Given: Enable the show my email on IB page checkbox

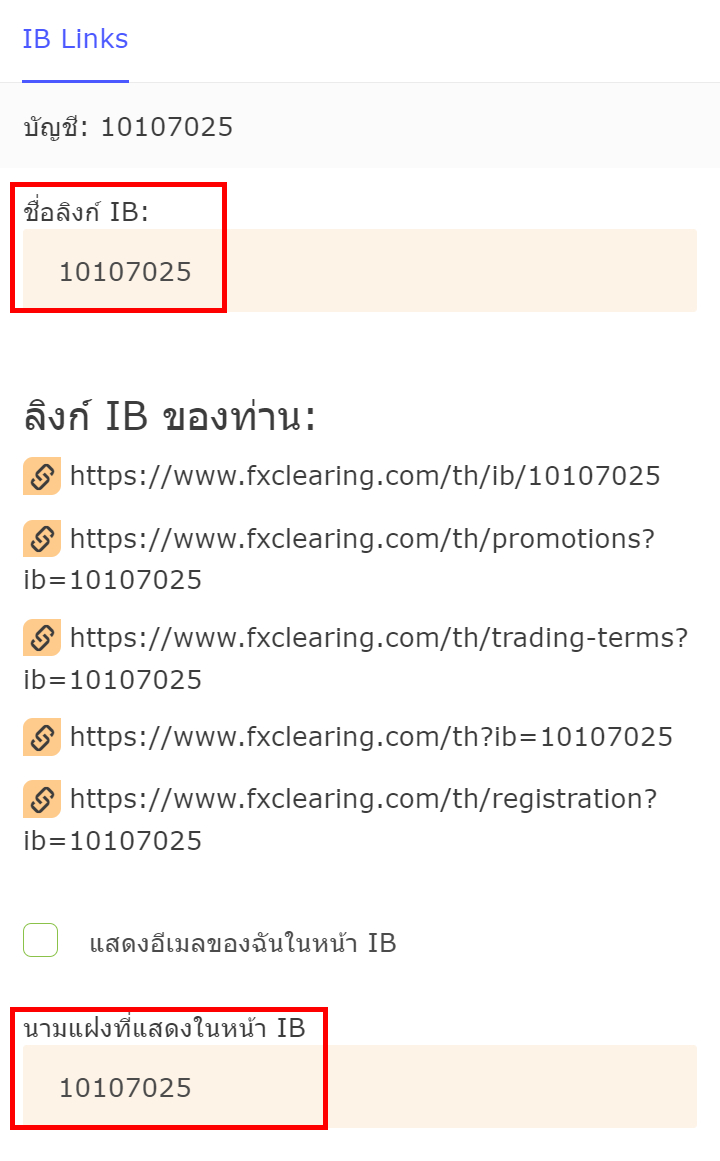Looking at the screenshot, I should click(x=40, y=941).
